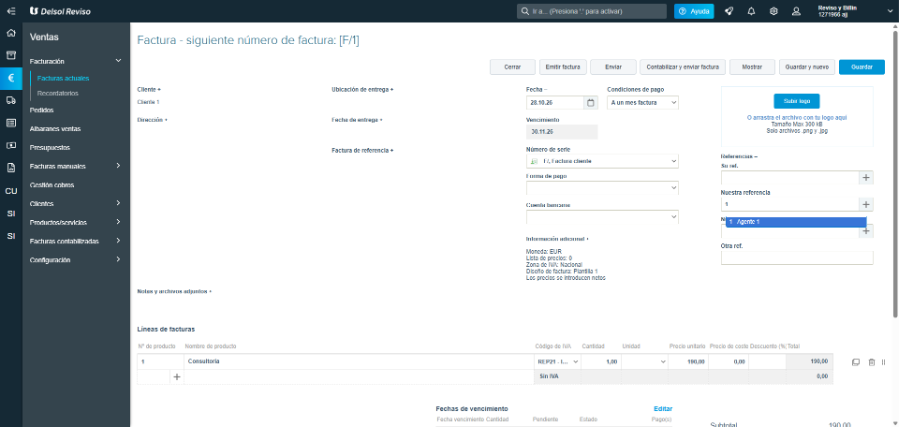Open the user profile icon

(x=796, y=11)
